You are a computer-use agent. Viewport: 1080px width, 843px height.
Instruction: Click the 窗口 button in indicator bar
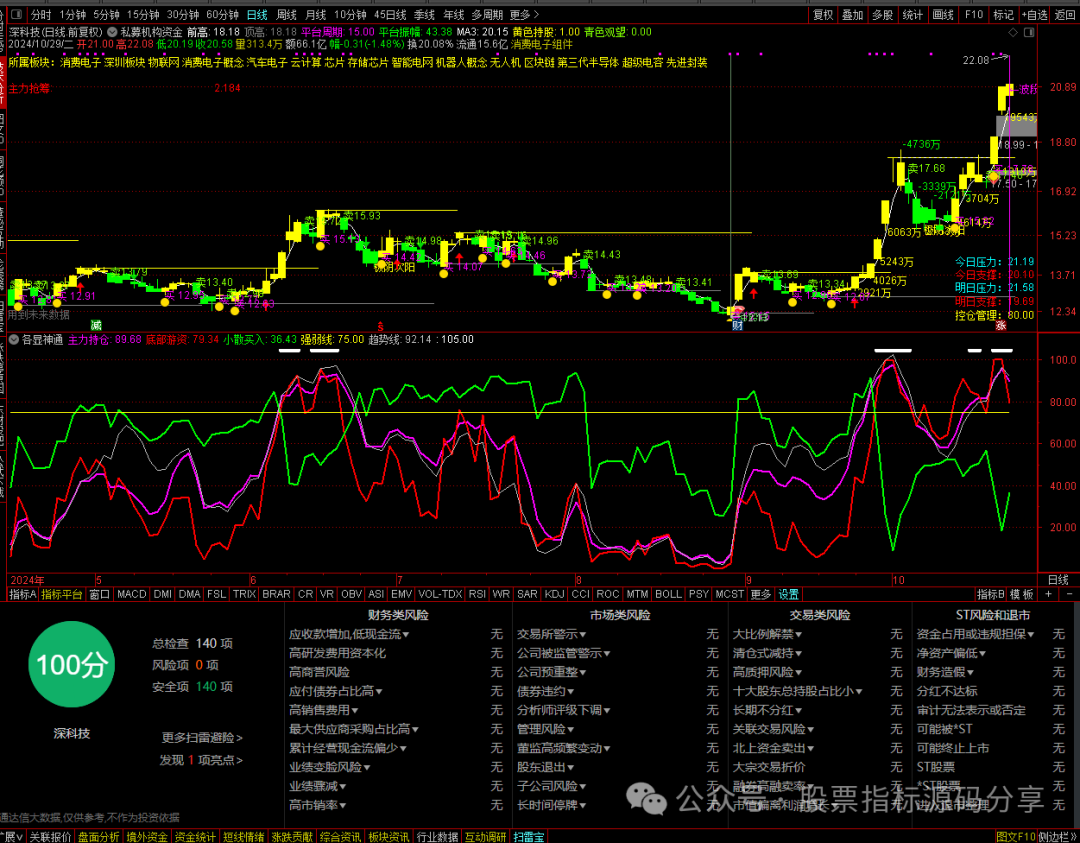coord(100,594)
